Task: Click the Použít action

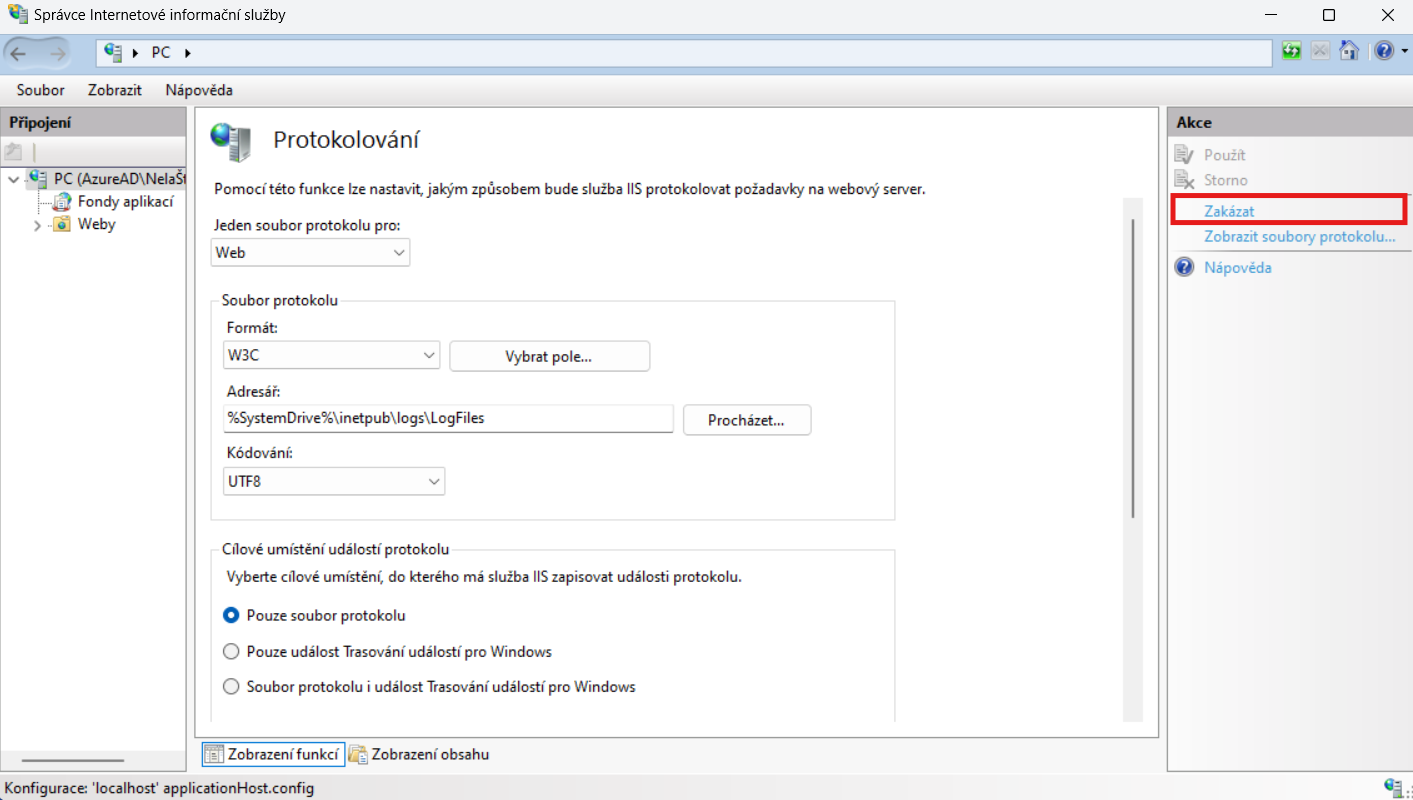Action: (x=1225, y=155)
